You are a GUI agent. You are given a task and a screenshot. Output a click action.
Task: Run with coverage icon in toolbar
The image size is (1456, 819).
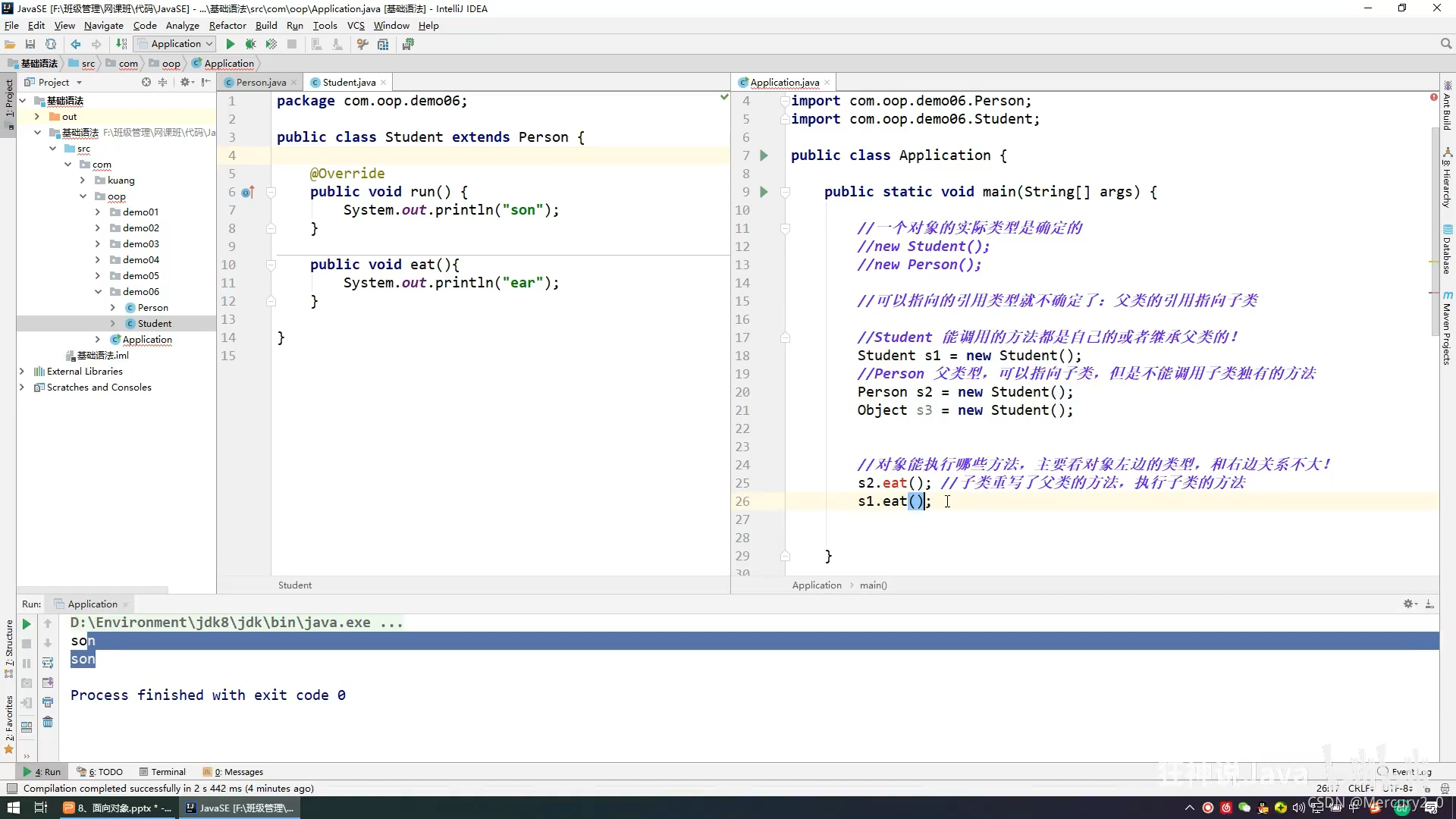click(271, 44)
